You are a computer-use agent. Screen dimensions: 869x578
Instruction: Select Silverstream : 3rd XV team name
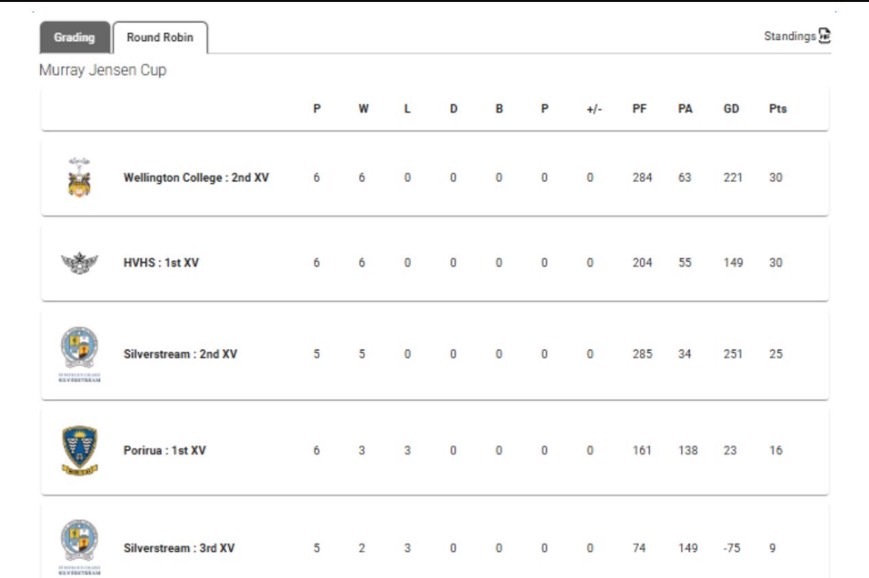point(179,548)
